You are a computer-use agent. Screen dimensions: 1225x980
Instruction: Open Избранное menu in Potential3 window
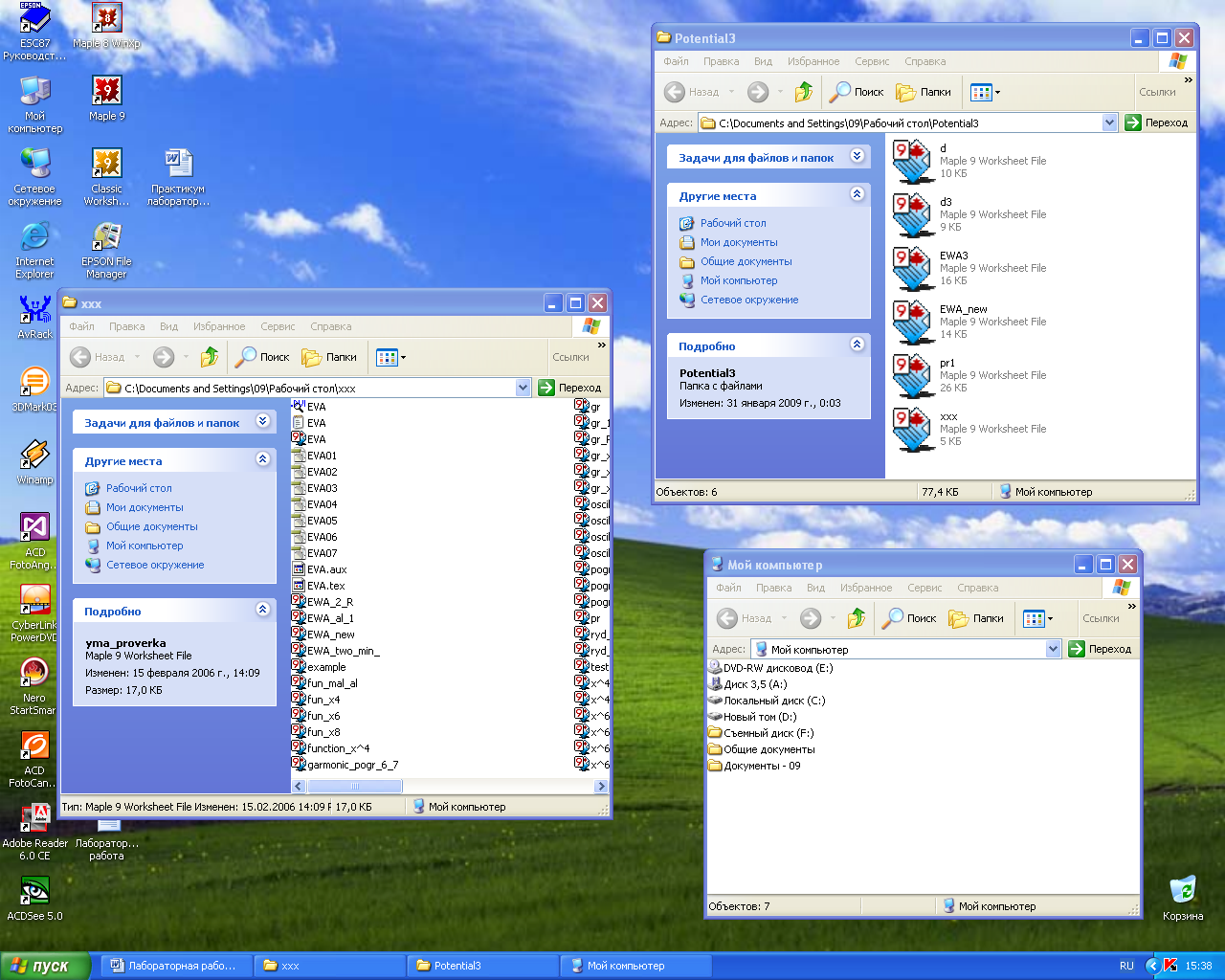tap(813, 61)
